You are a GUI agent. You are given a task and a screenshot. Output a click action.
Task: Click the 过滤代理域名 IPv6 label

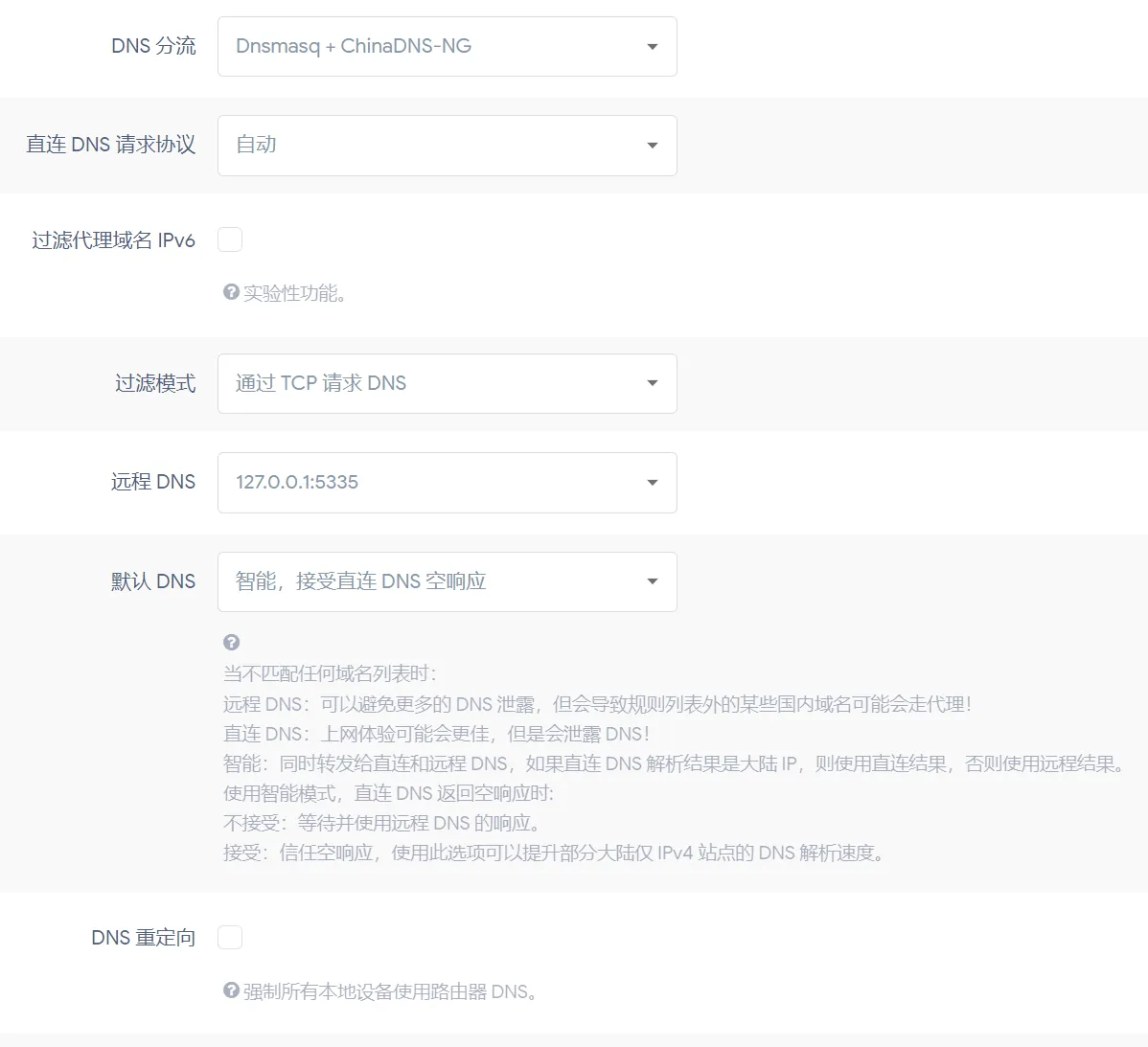[113, 240]
